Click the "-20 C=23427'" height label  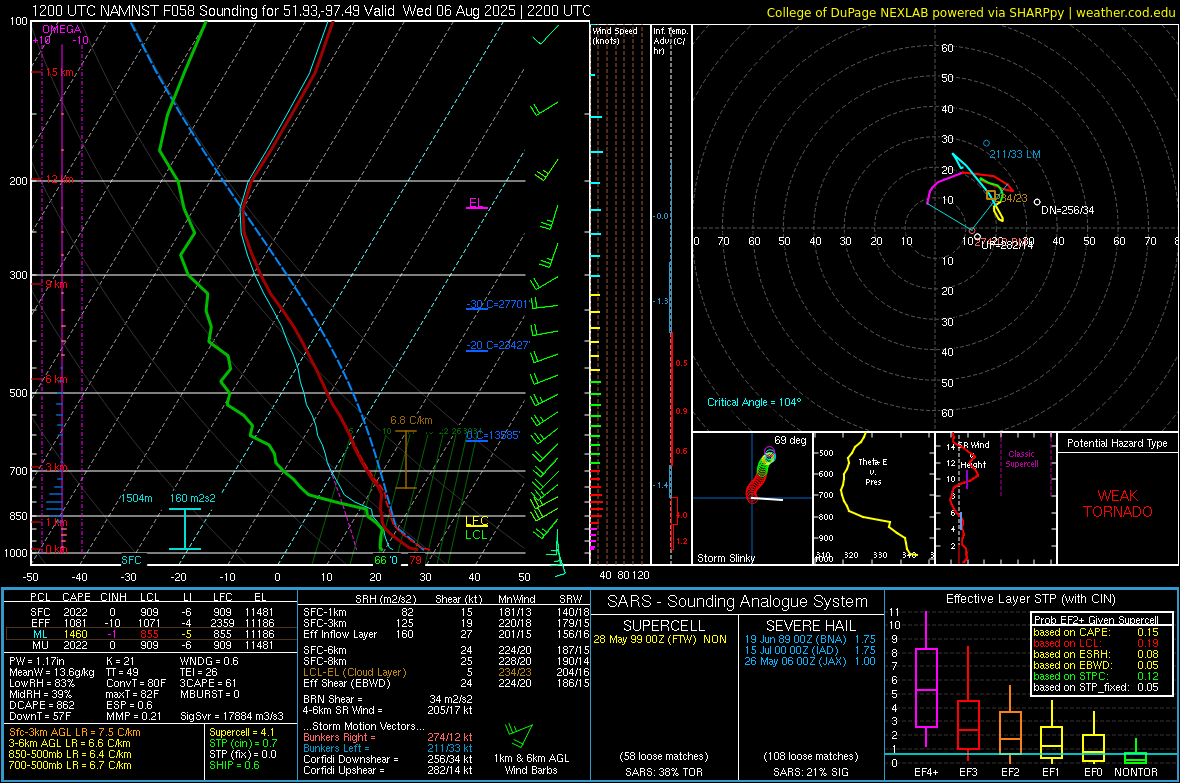[x=498, y=346]
